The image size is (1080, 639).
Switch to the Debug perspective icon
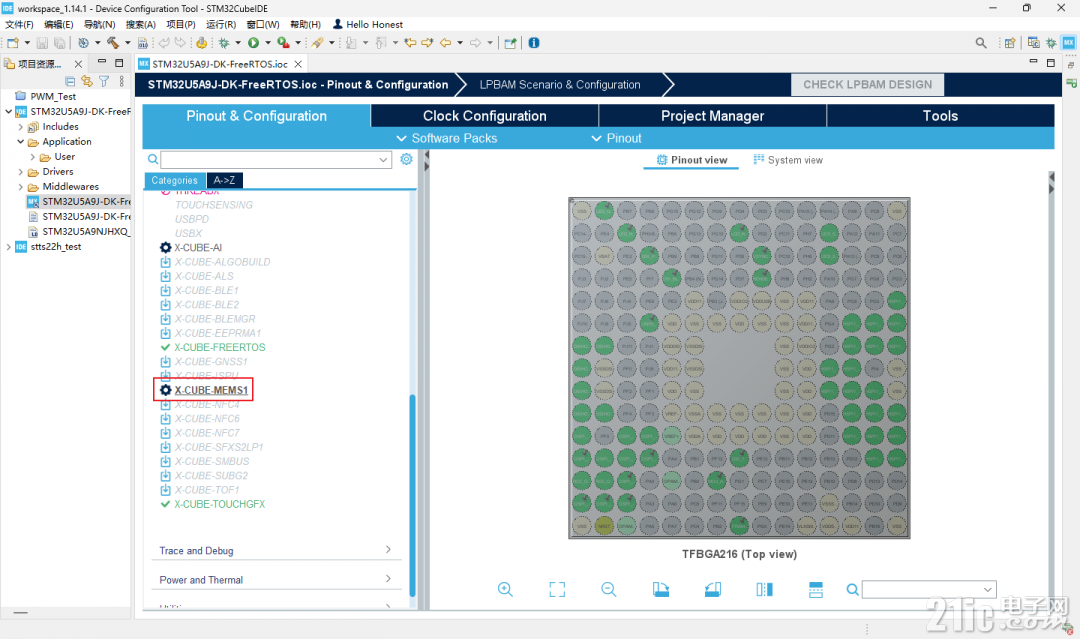(x=1051, y=43)
